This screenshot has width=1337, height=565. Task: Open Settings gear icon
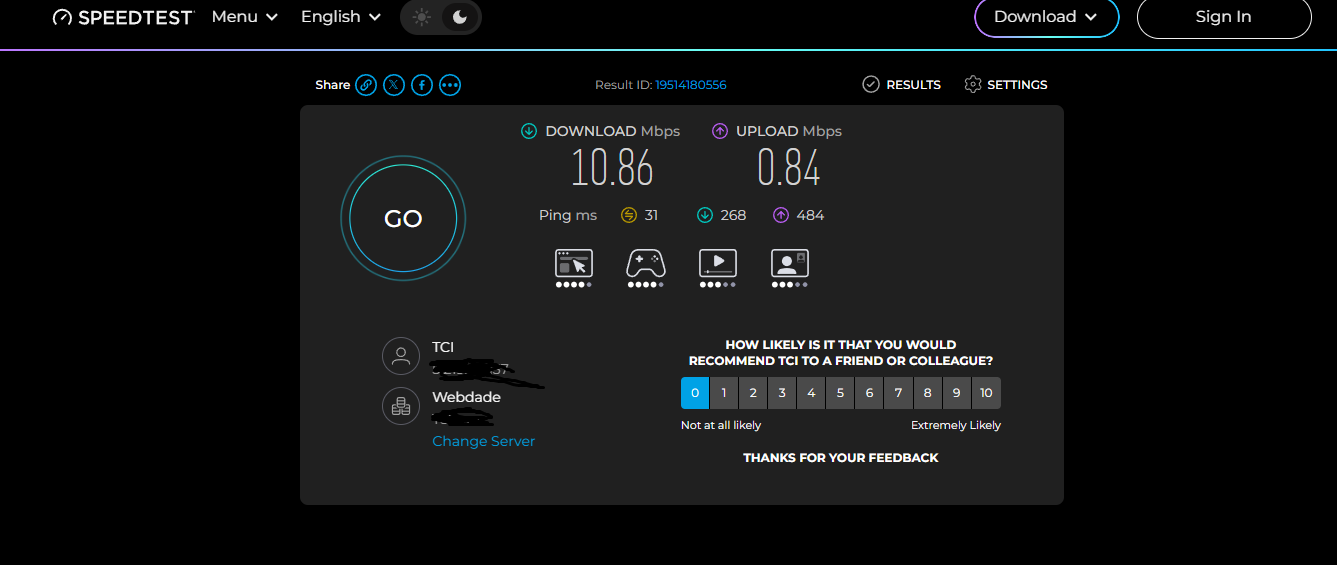(973, 85)
